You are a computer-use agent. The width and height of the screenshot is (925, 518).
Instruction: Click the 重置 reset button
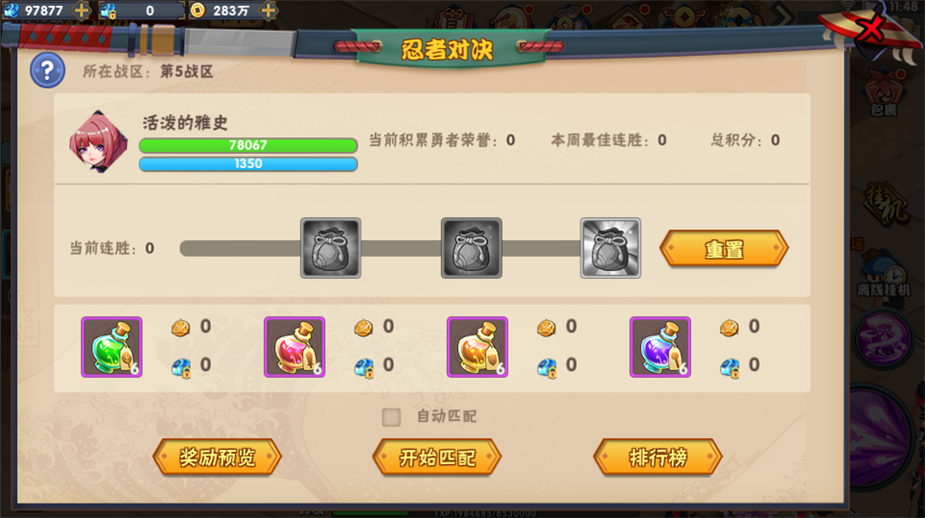tap(724, 248)
